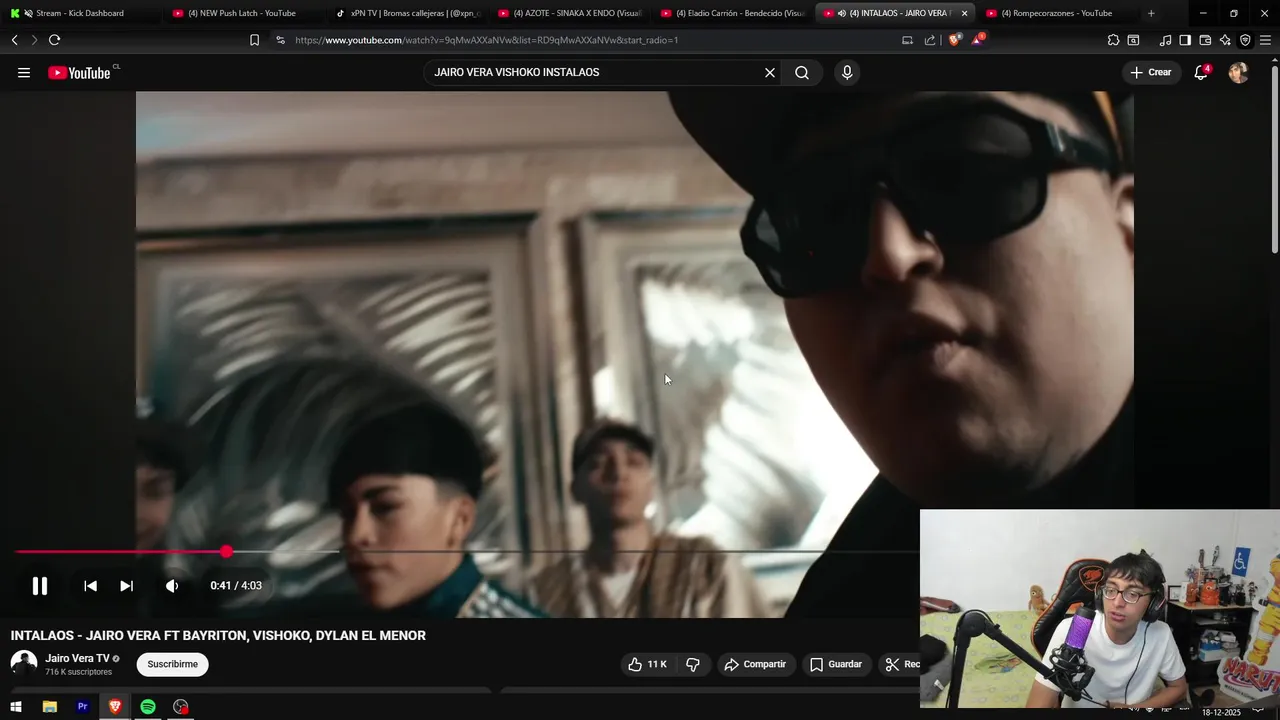The height and width of the screenshot is (720, 1280).
Task: Click the page vertical scrollbar
Action: pos(1274,160)
